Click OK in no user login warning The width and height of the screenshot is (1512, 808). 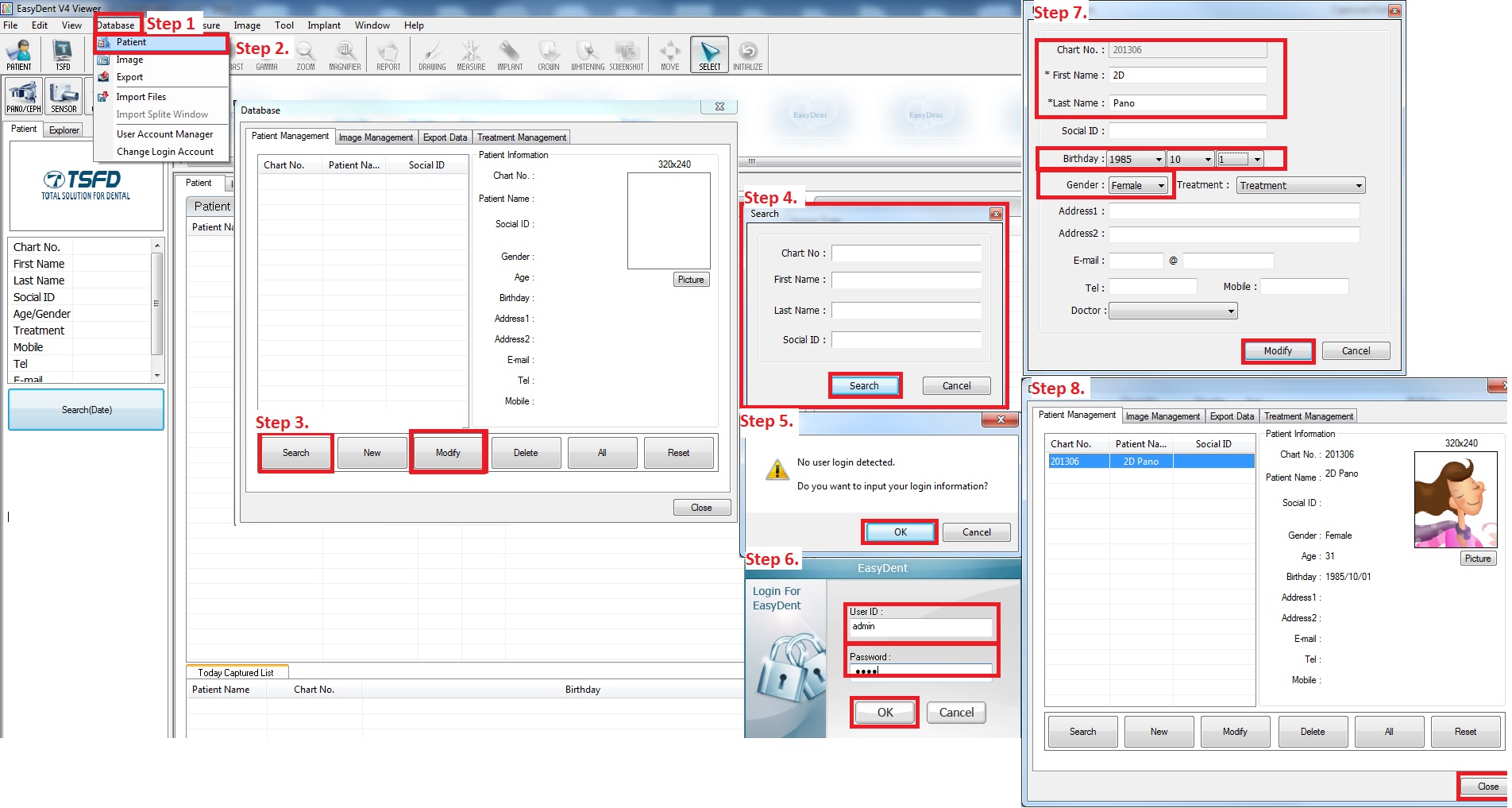coord(901,532)
